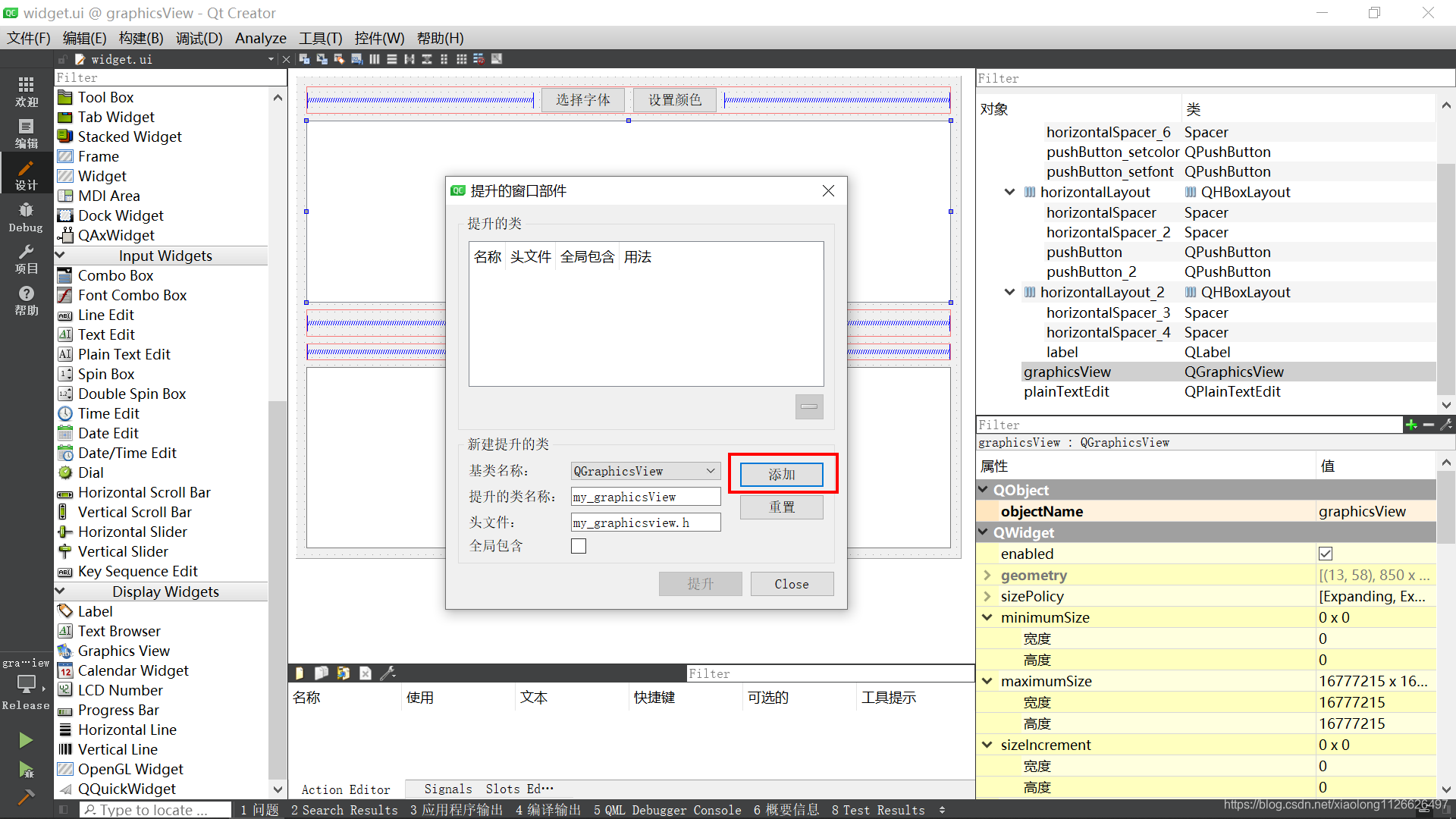Open the 基类名称 QGraphicsView dropdown

pyautogui.click(x=645, y=471)
